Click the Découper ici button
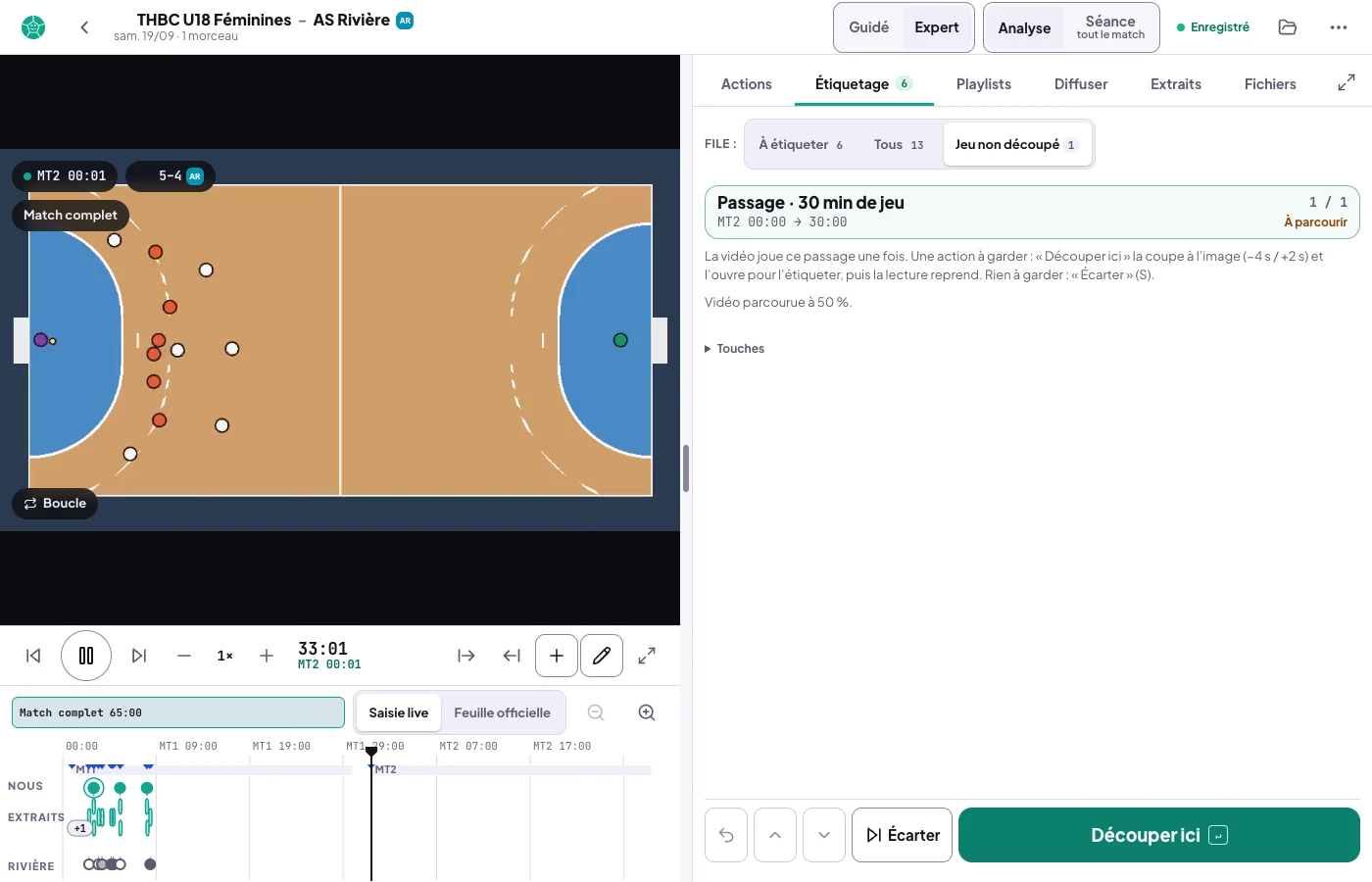 (x=1159, y=835)
